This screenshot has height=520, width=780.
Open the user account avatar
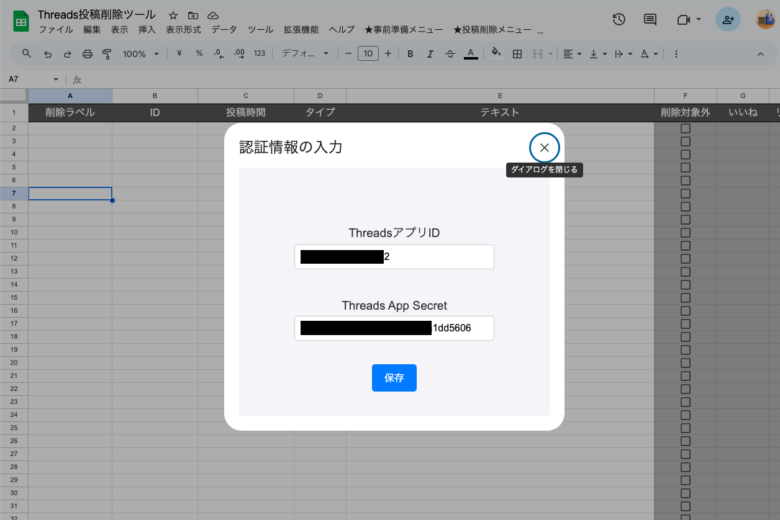pyautogui.click(x=766, y=19)
